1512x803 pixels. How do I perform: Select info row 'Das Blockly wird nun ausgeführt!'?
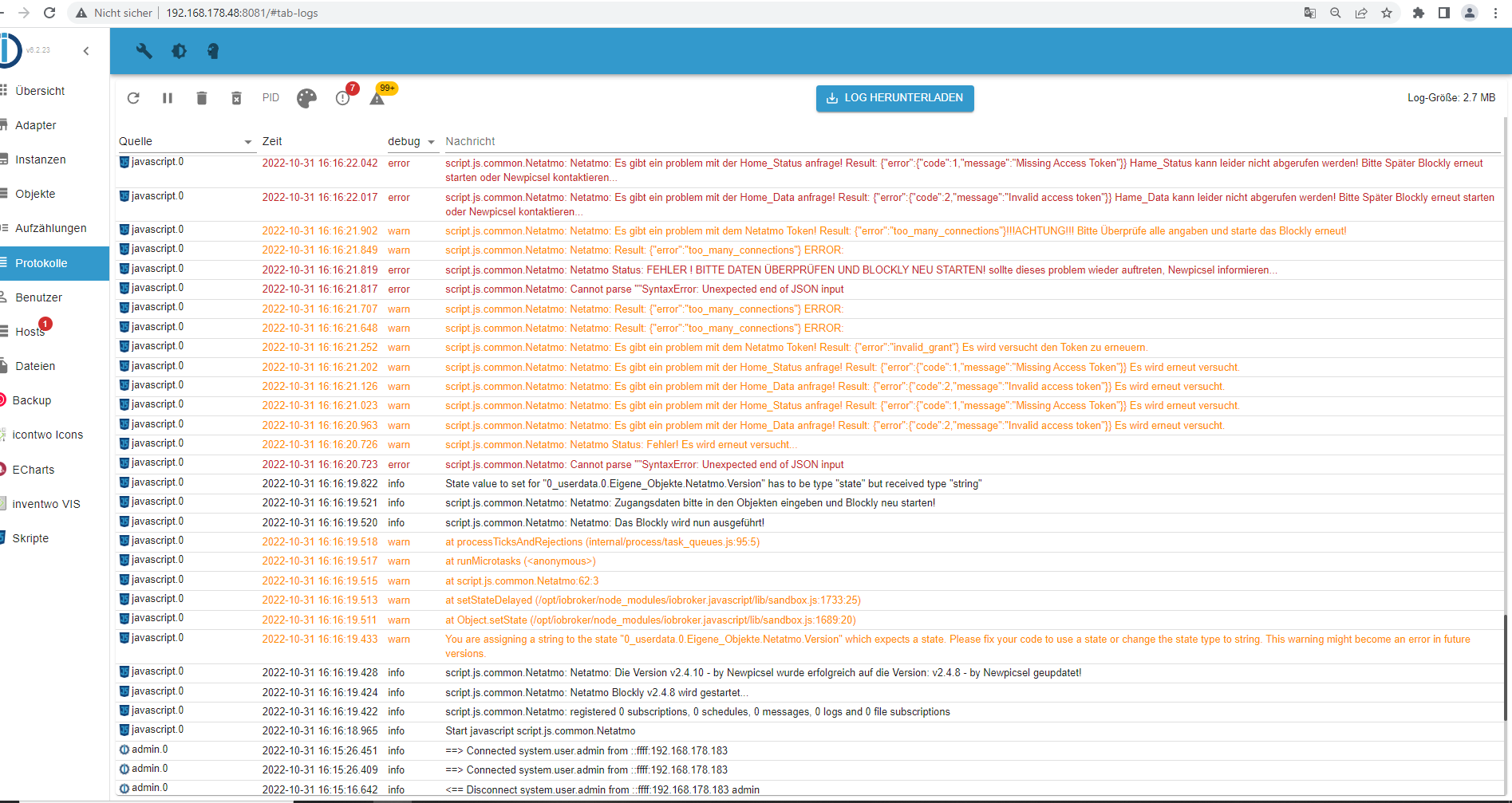808,523
